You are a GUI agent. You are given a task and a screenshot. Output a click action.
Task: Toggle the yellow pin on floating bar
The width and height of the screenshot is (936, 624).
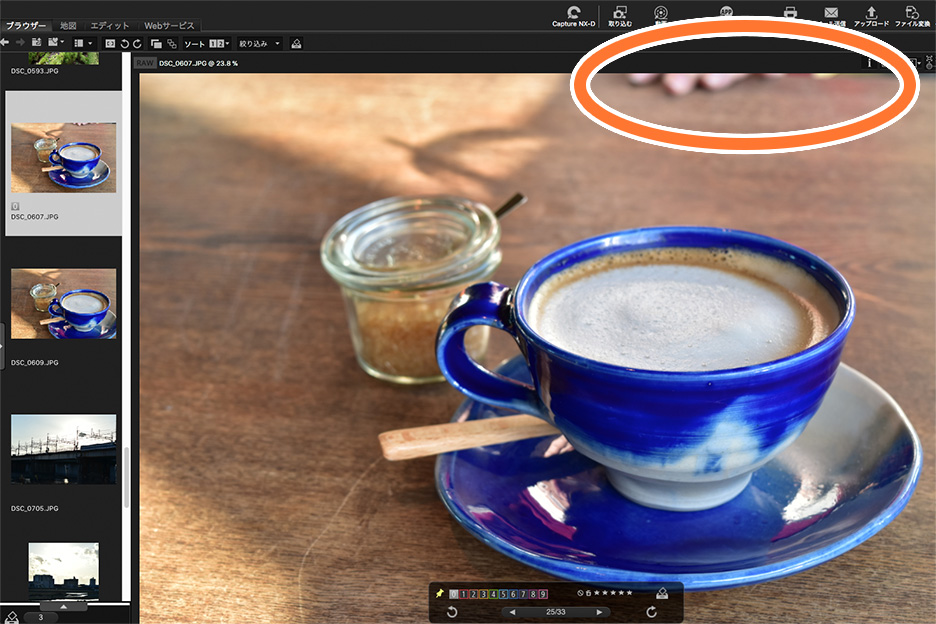click(x=439, y=593)
